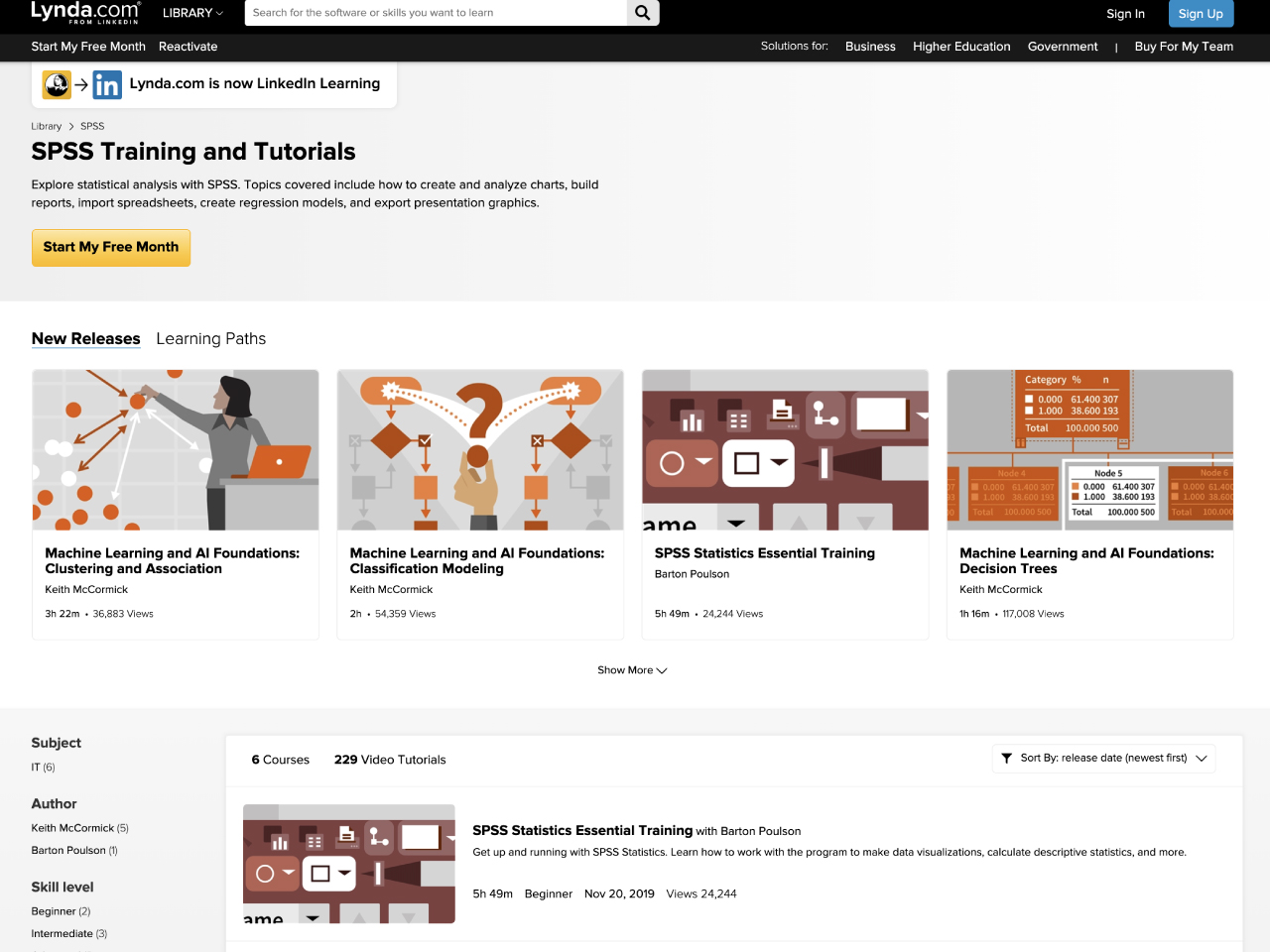Click the 'Views 24,244' text in course list
The image size is (1270, 952).
[x=701, y=894]
